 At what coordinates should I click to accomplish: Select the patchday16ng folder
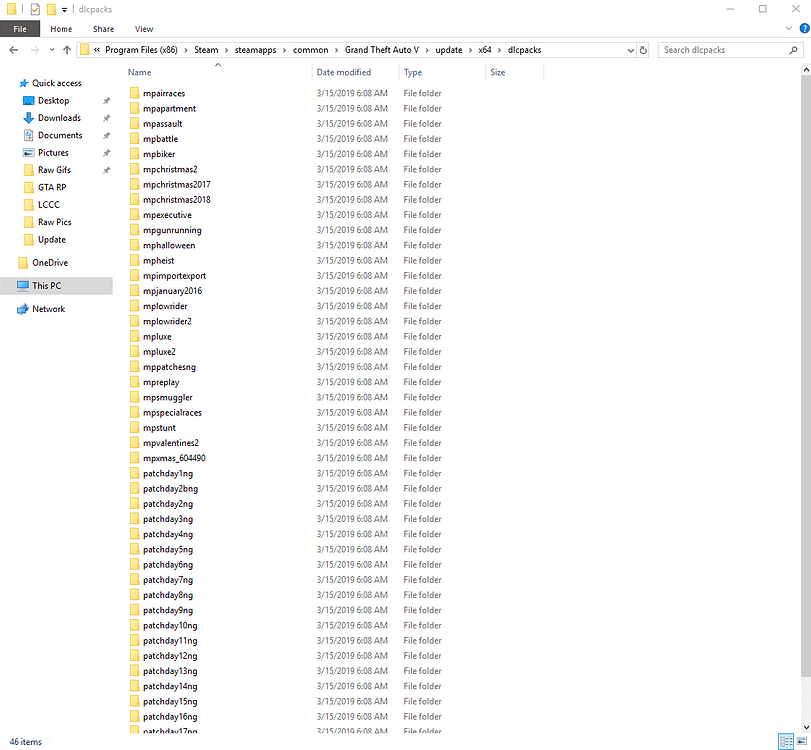coord(170,717)
